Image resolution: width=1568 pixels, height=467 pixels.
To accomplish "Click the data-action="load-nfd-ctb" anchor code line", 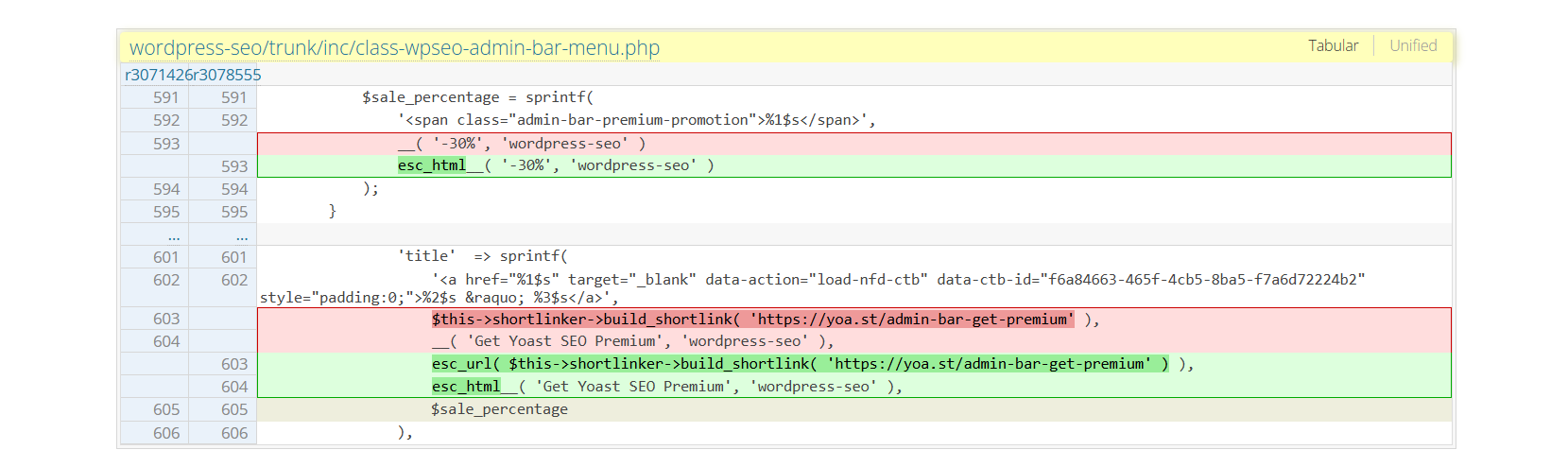I will click(x=815, y=280).
